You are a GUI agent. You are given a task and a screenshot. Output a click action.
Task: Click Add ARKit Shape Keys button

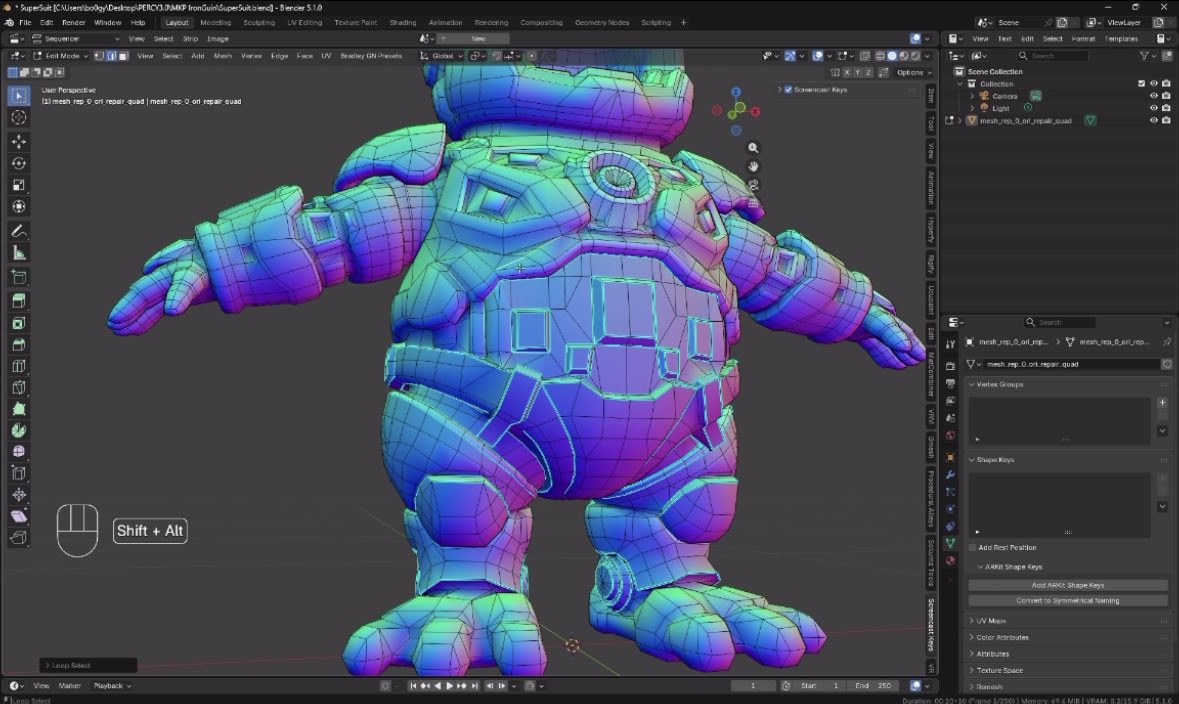pos(1068,585)
